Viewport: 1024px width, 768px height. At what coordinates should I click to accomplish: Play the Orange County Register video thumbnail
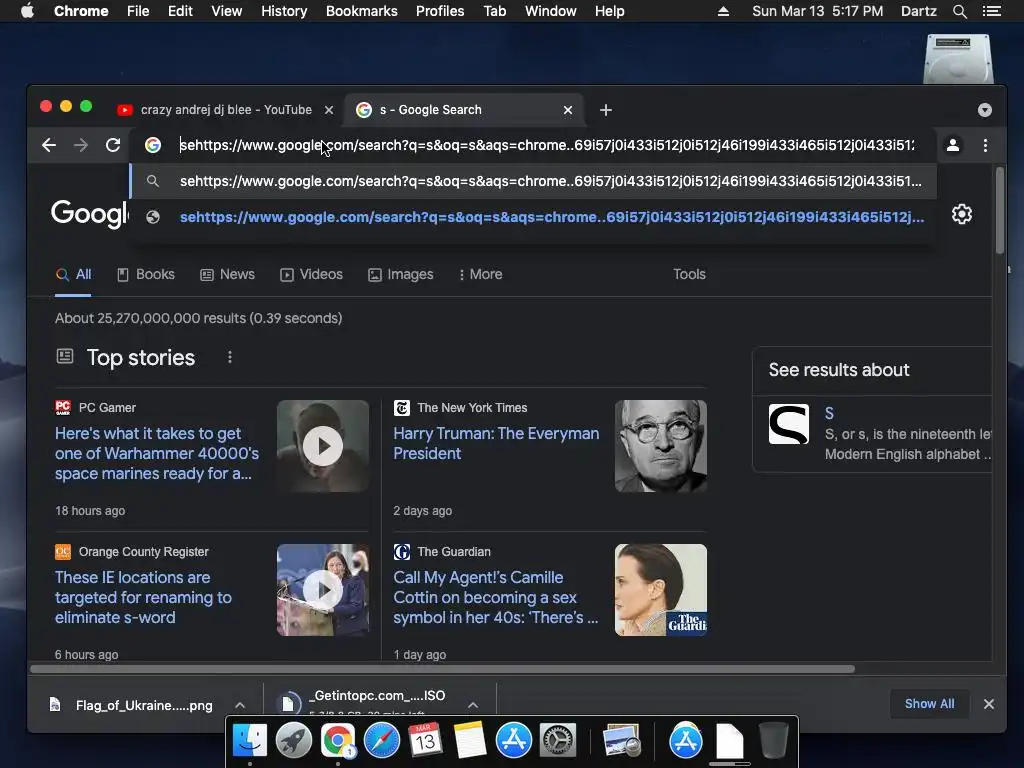(x=323, y=590)
